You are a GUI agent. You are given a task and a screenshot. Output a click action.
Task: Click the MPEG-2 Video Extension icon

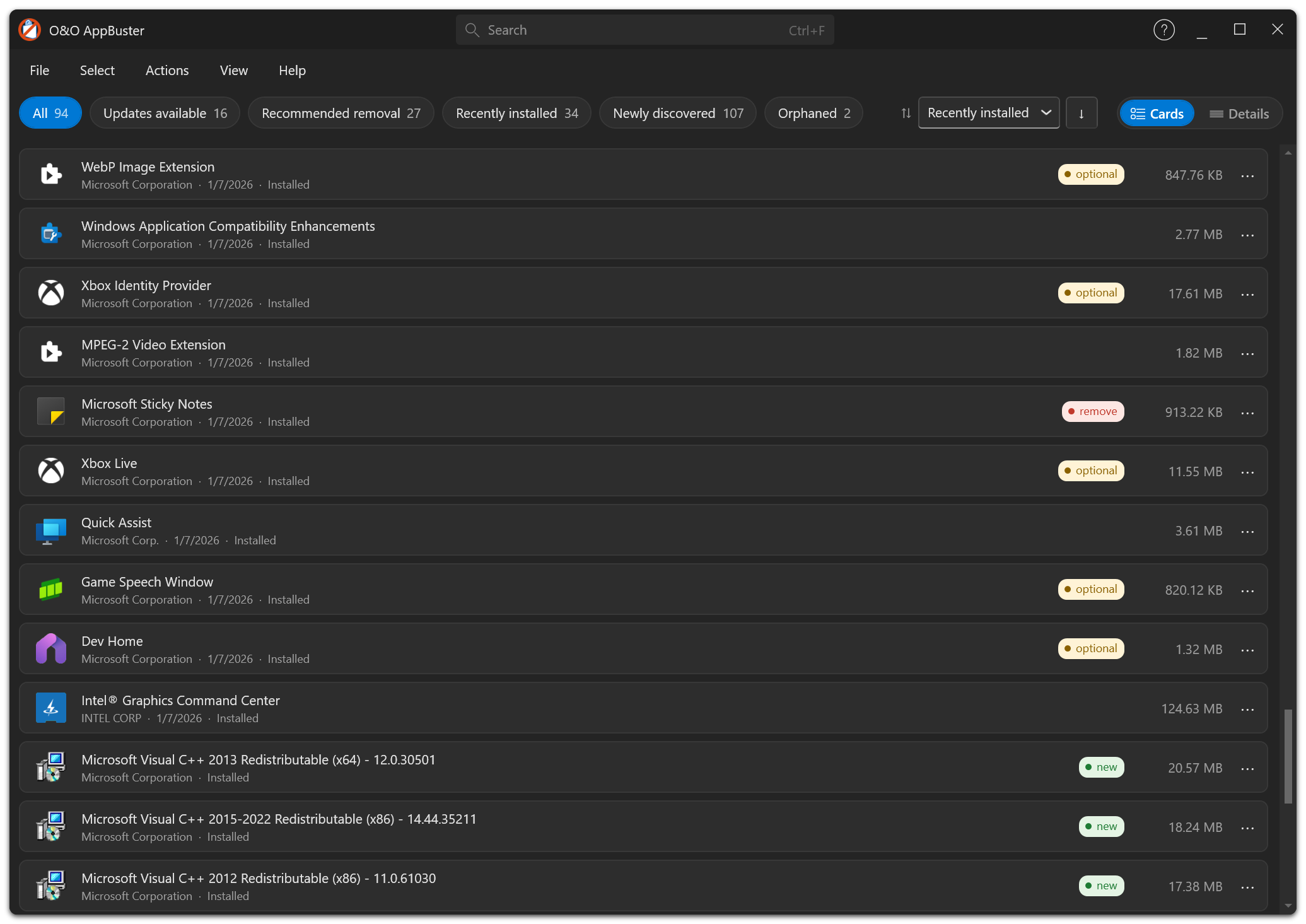tap(51, 352)
